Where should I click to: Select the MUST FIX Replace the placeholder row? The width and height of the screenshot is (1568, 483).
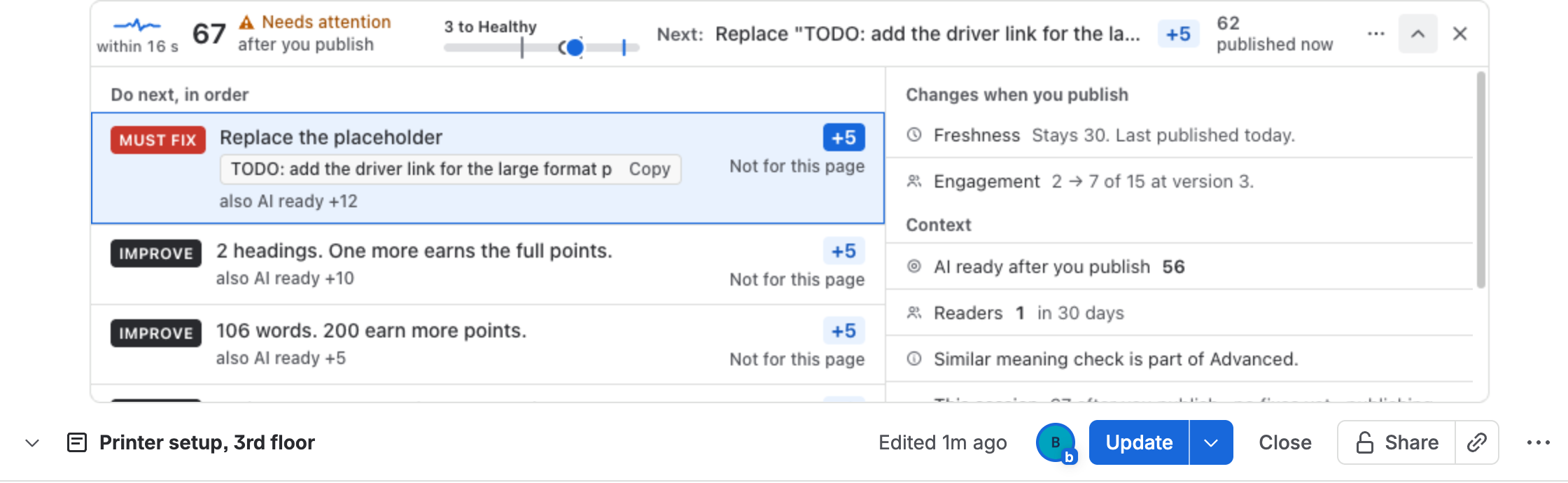coord(488,168)
